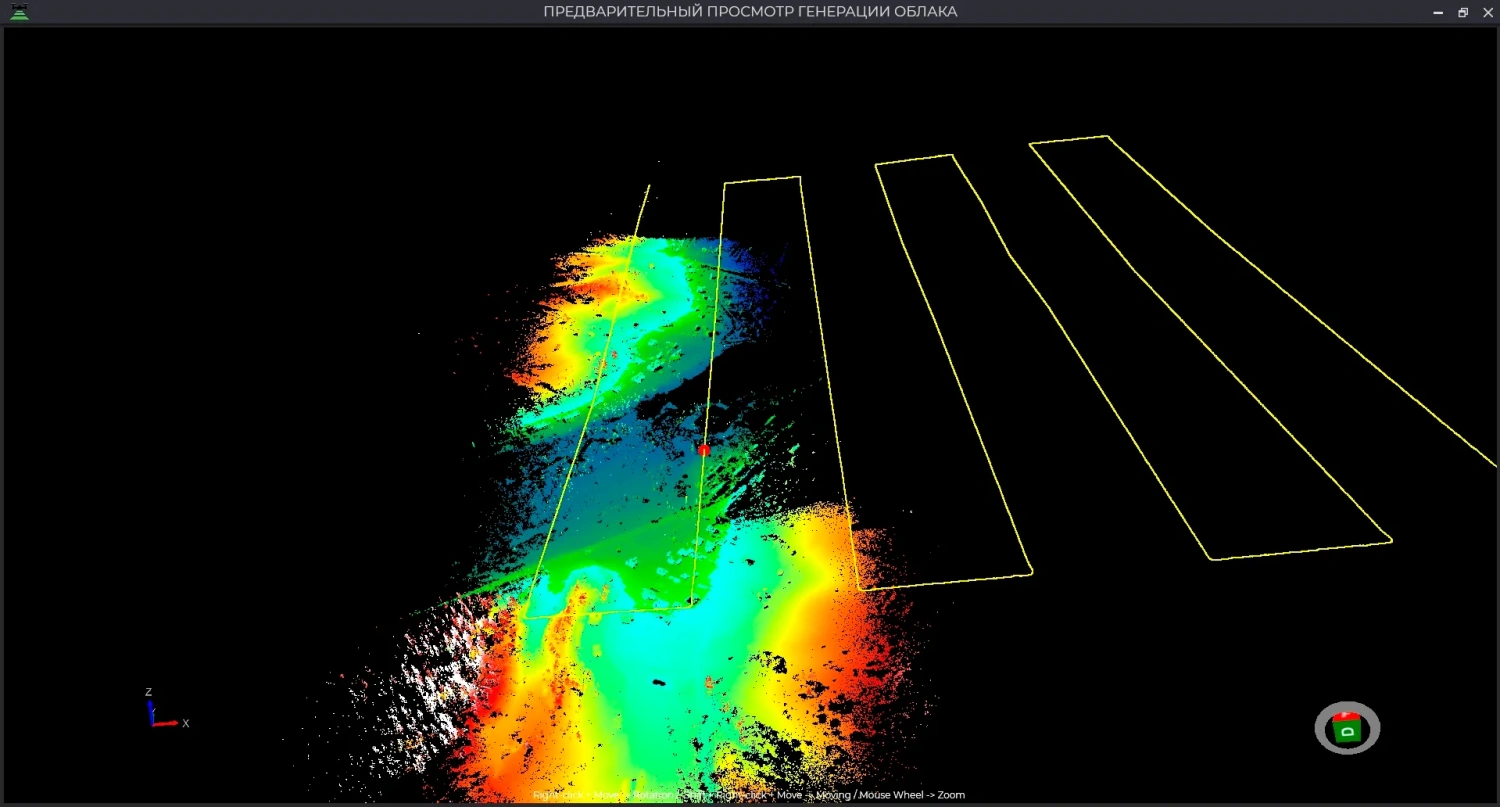1500x807 pixels.
Task: Click the top edge of the middle yellow loop
Action: tap(913, 160)
